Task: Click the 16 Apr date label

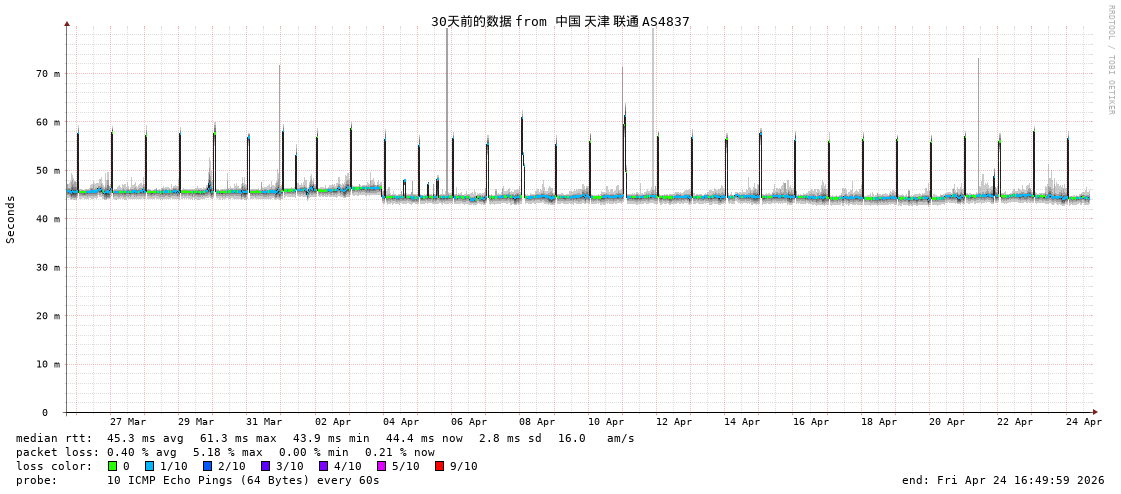Action: pos(811,422)
